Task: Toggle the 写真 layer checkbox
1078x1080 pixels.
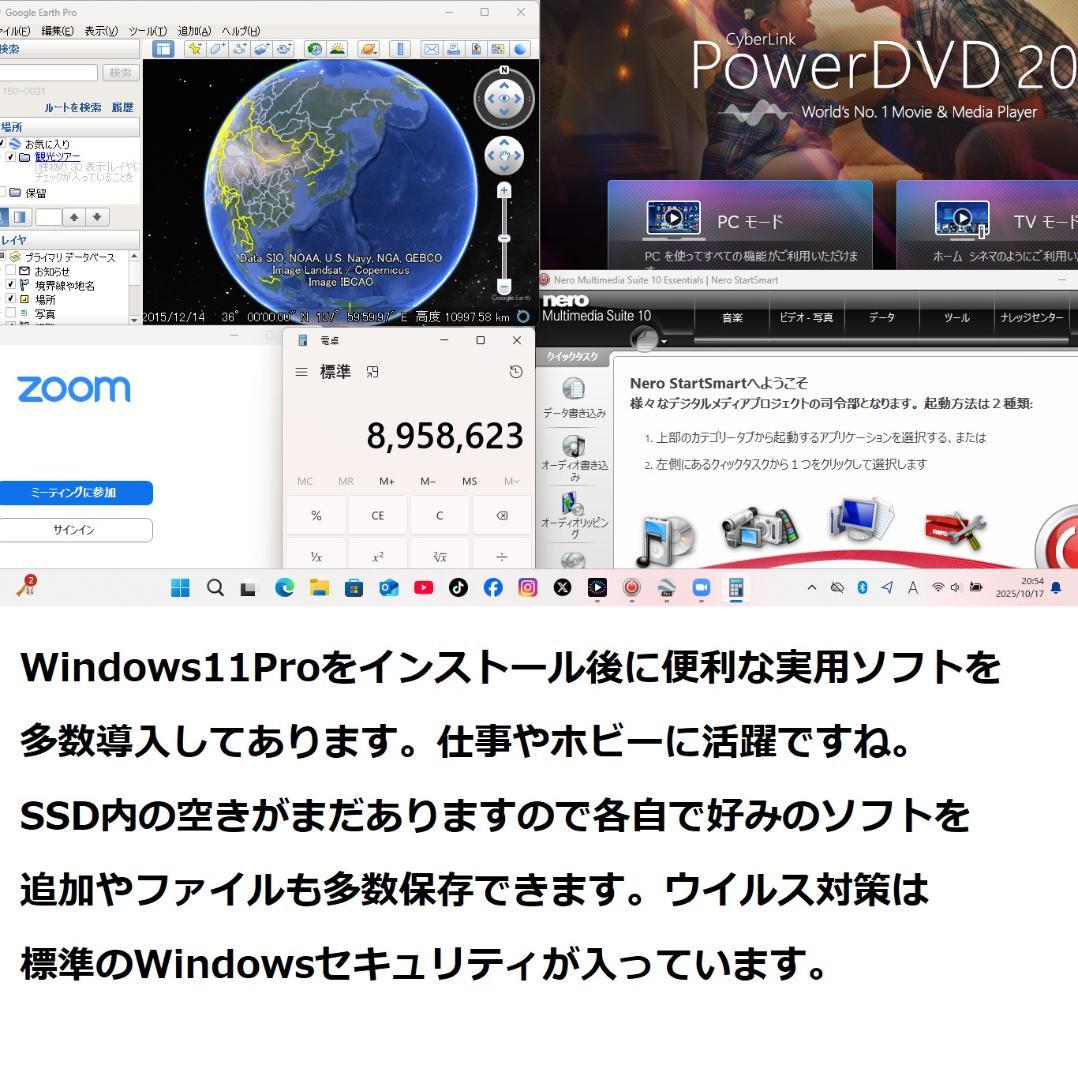Action: point(10,313)
